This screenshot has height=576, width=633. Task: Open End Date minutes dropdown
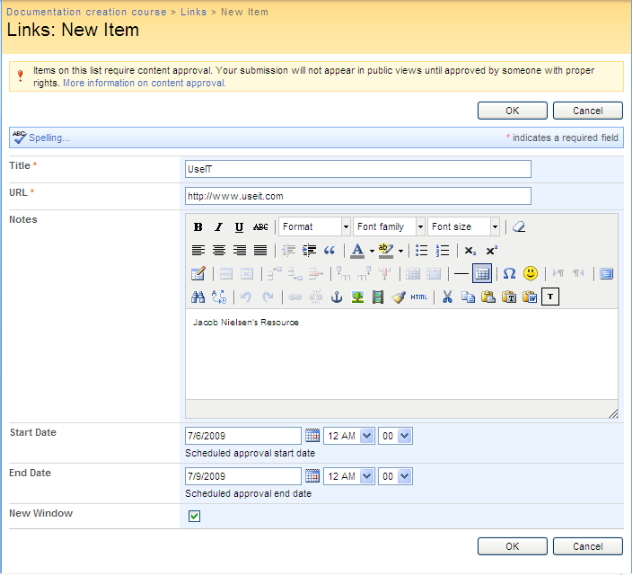[x=395, y=477]
